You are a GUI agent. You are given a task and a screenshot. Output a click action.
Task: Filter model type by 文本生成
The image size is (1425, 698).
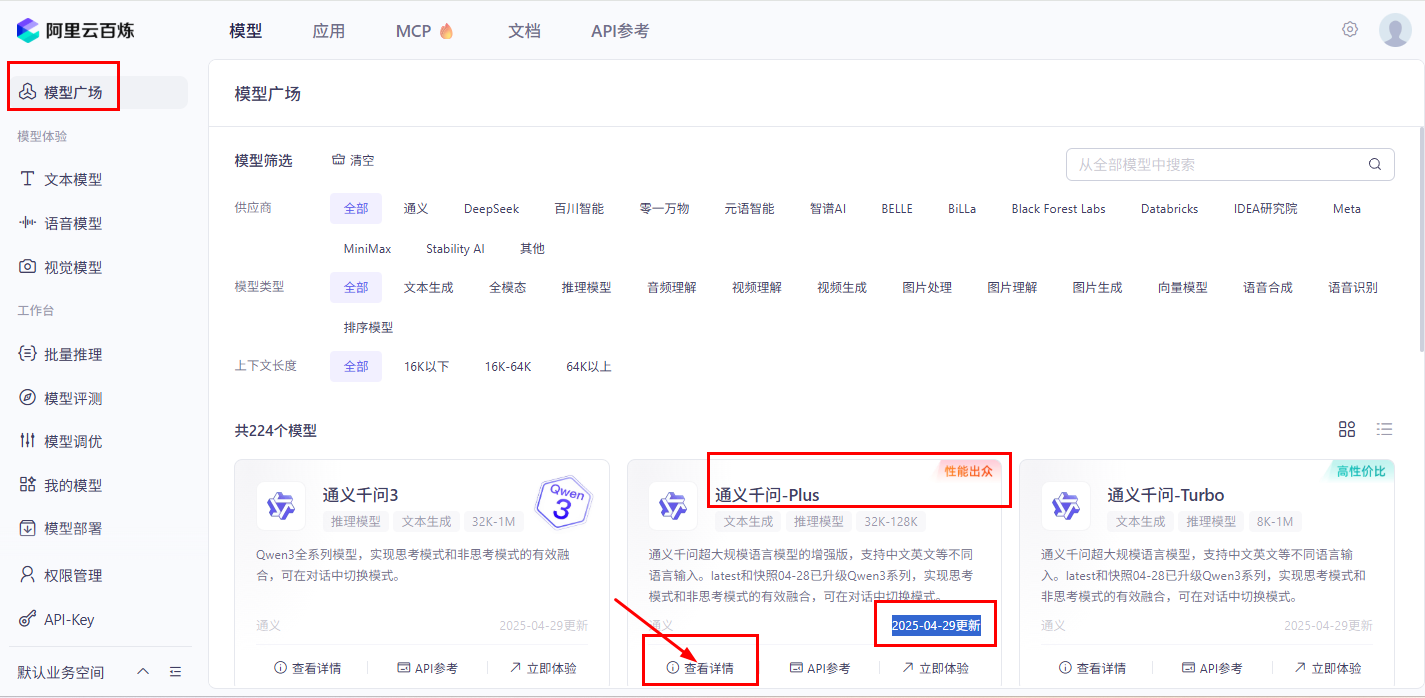coord(429,288)
